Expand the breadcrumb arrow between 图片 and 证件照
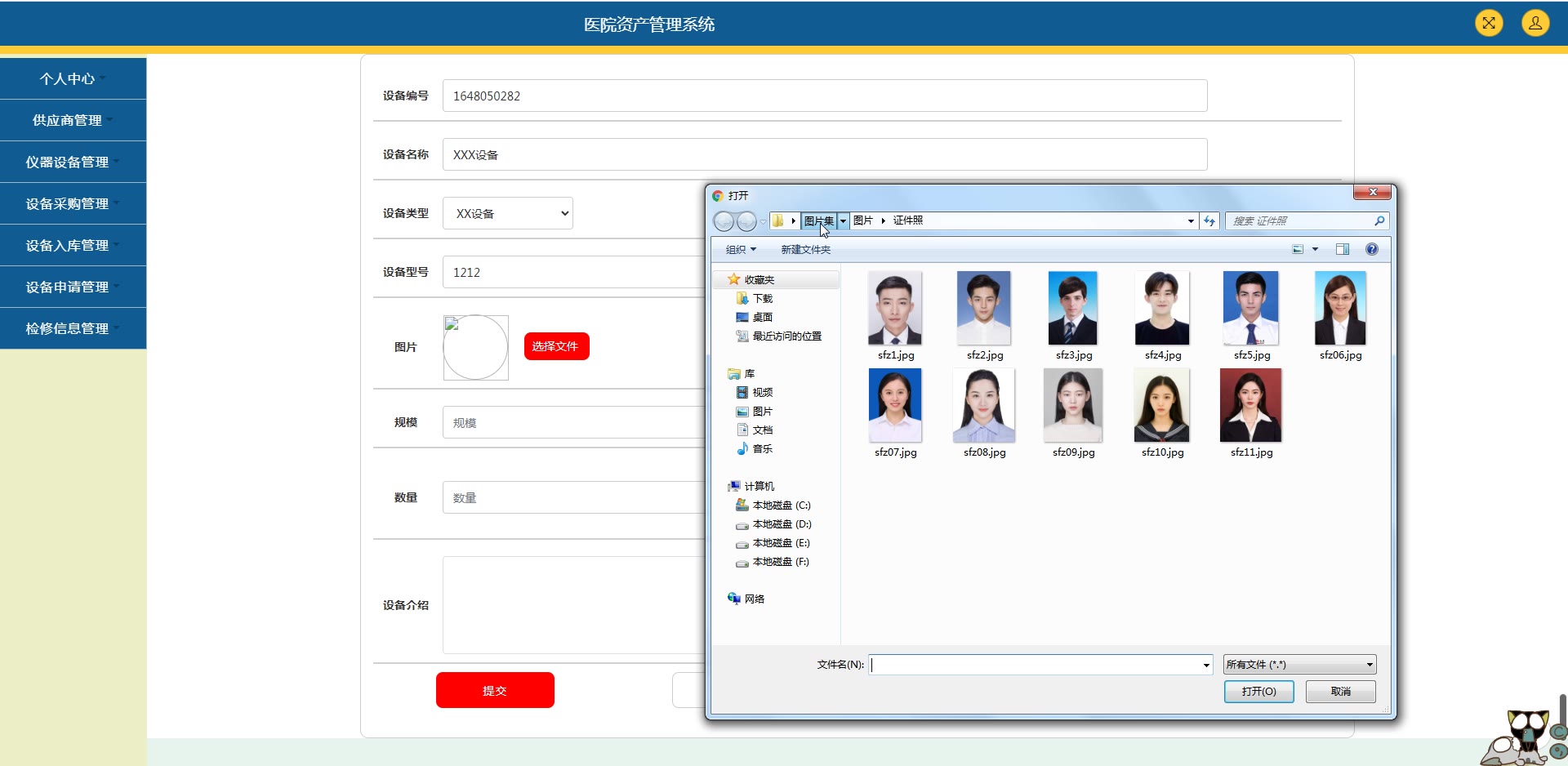Viewport: 1568px width, 766px height. click(883, 220)
